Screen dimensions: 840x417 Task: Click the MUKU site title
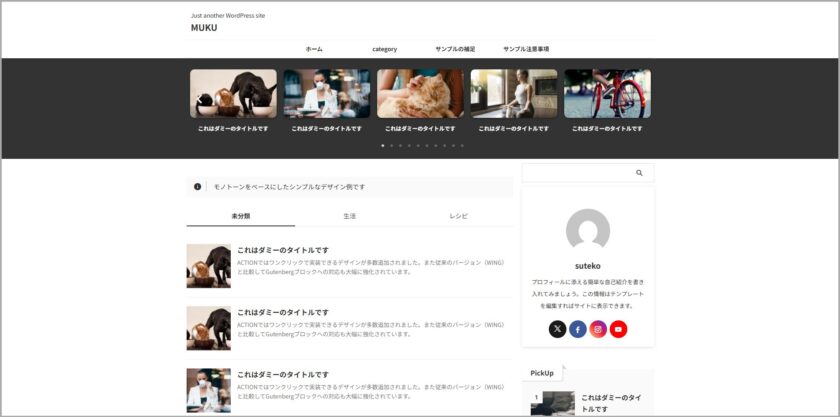204,28
